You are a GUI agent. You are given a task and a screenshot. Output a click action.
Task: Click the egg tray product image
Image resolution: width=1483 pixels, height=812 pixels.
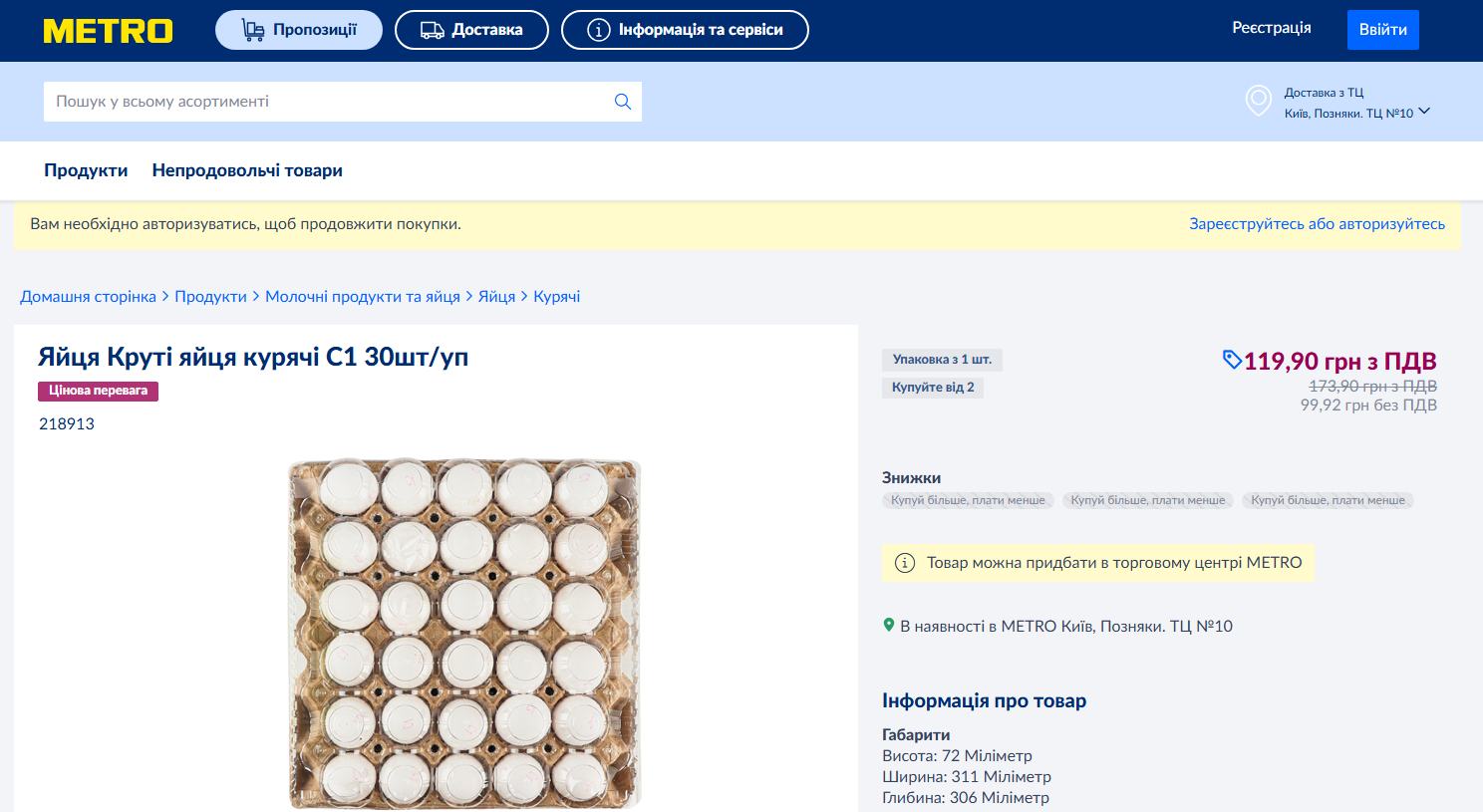(464, 633)
